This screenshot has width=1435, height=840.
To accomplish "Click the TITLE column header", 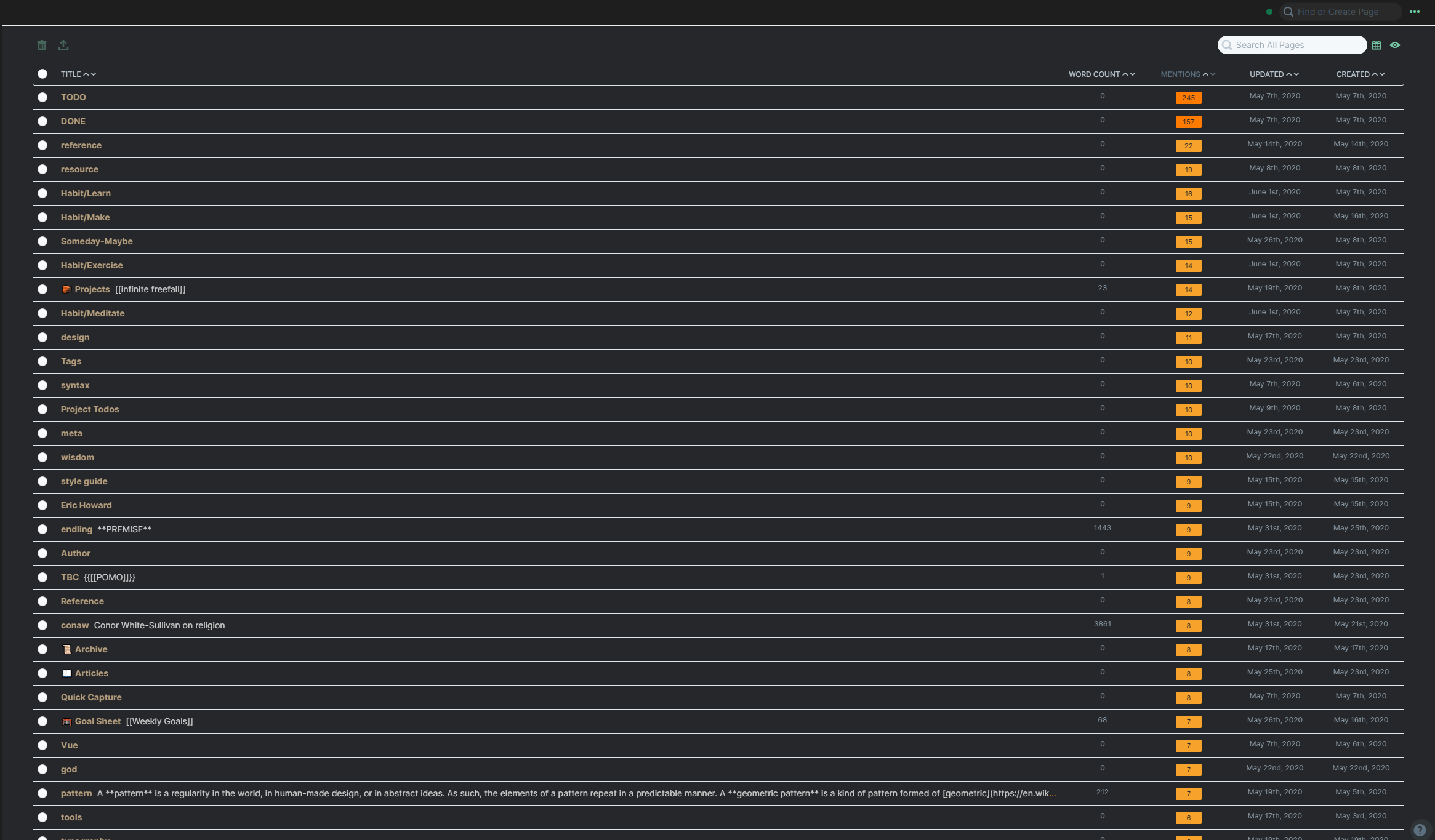I will pos(71,74).
